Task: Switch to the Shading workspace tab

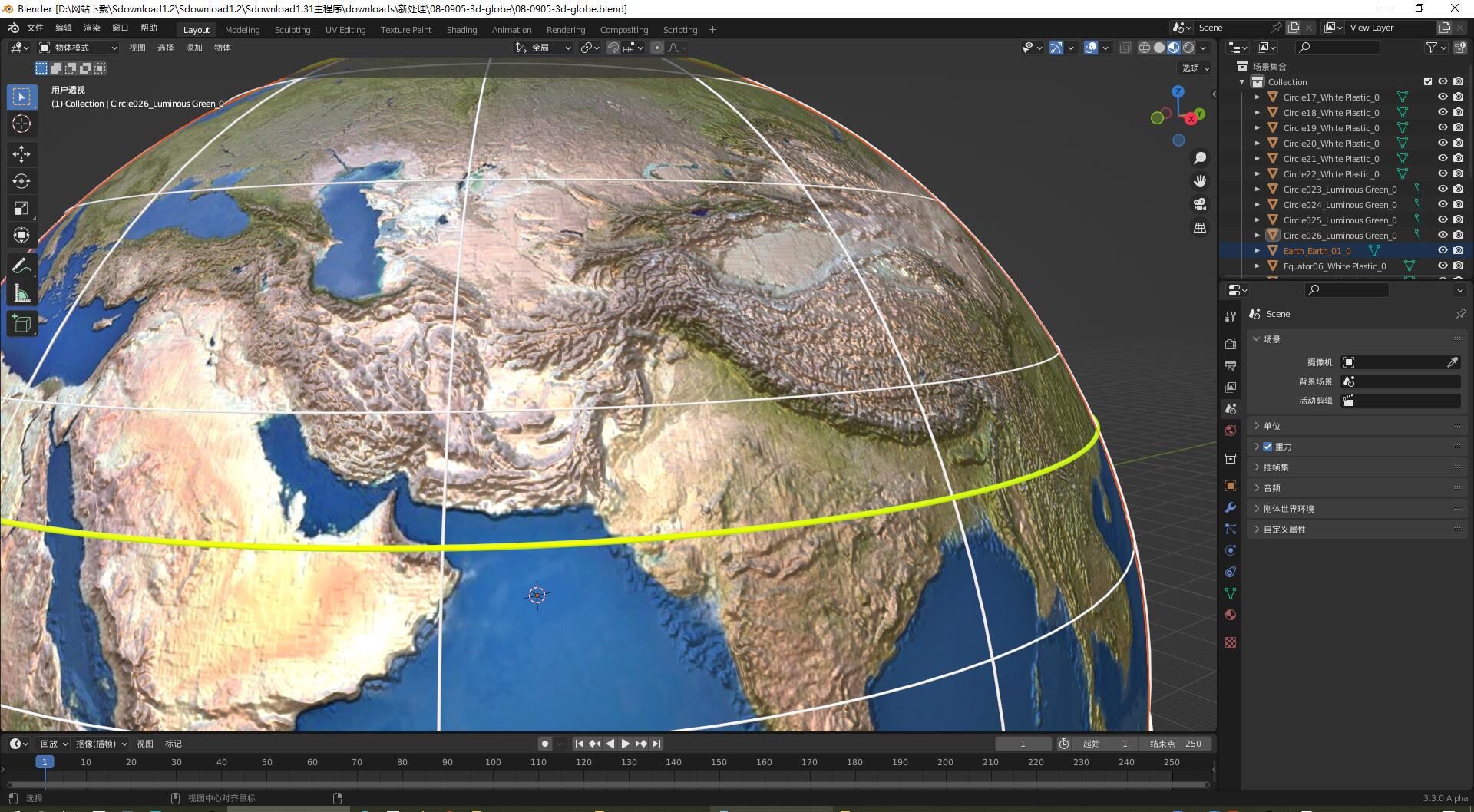Action: (x=461, y=30)
